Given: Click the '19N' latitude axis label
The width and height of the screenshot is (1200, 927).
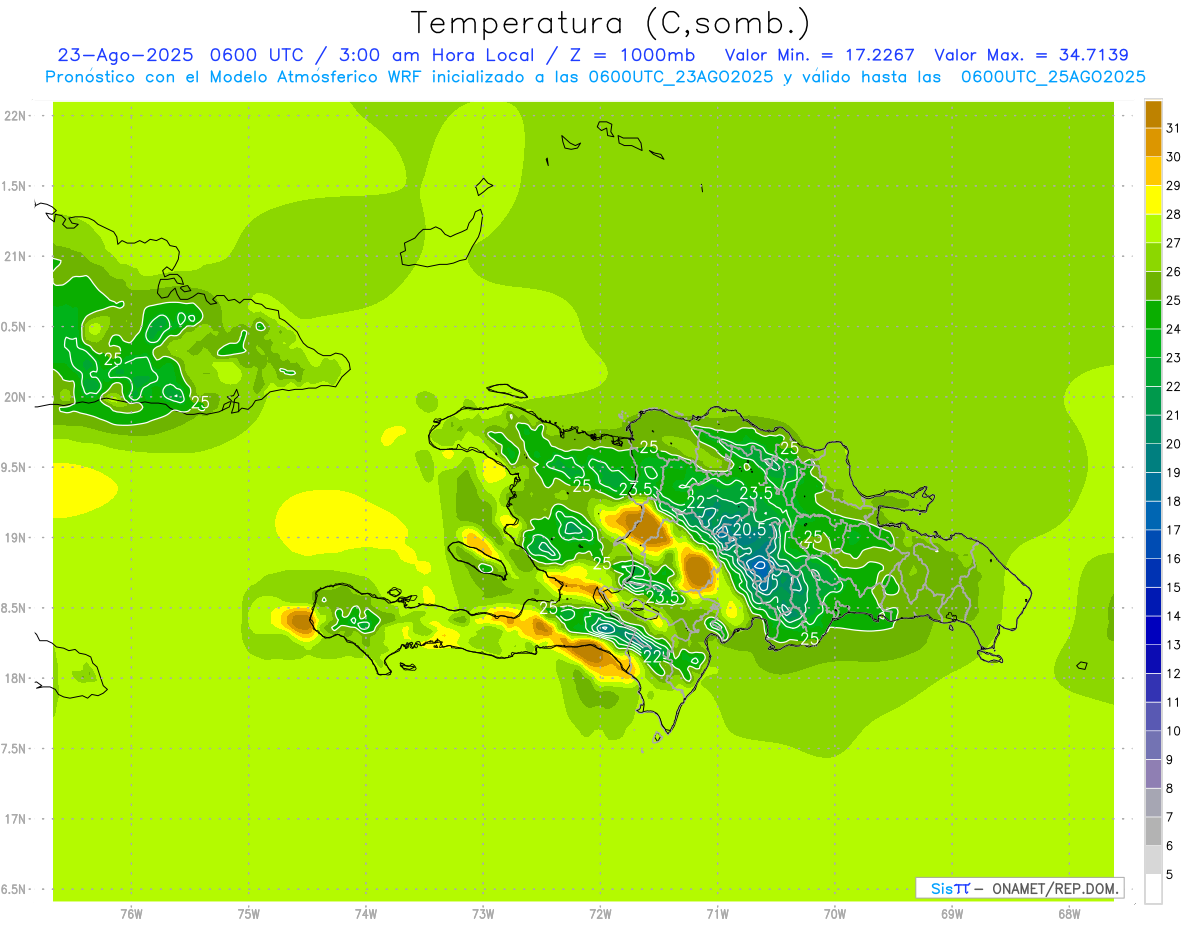Looking at the screenshot, I should coord(17,538).
